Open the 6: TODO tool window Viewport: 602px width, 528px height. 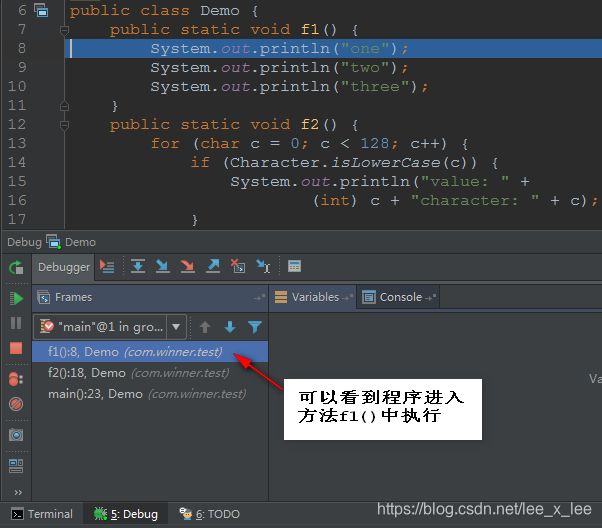click(x=210, y=514)
